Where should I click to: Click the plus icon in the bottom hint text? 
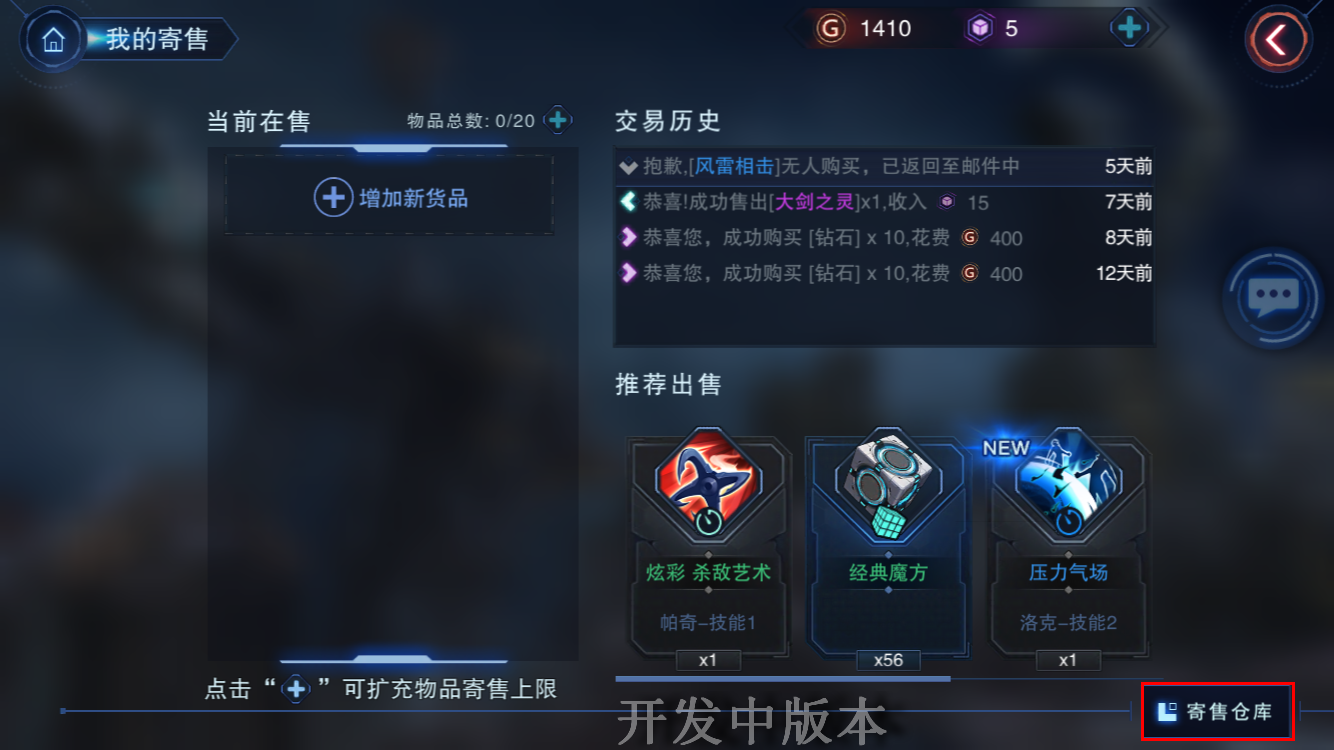tap(295, 689)
